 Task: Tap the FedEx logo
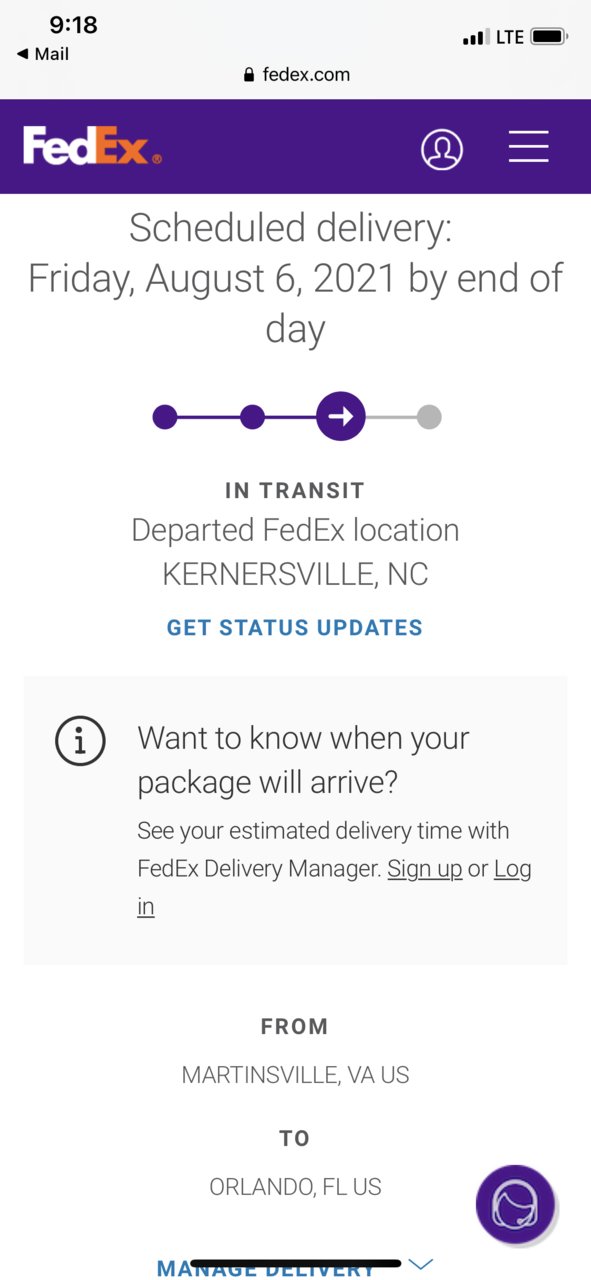[92, 146]
